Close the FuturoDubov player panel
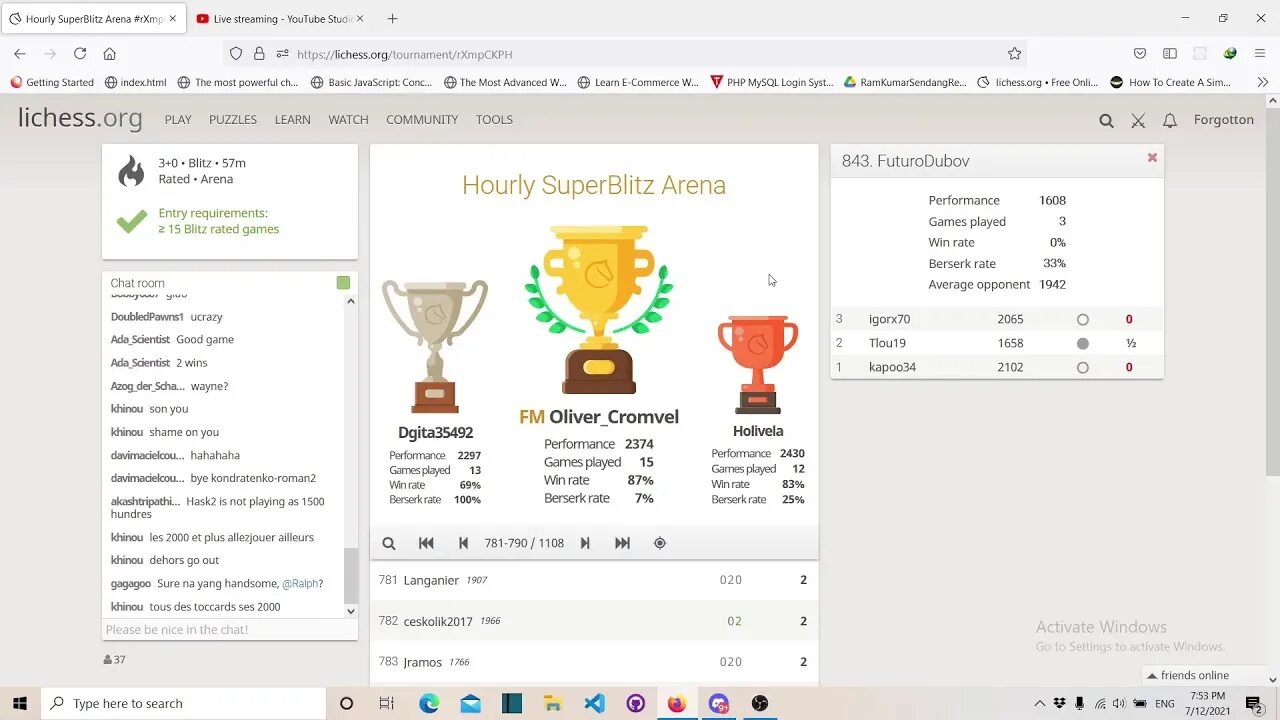The height and width of the screenshot is (720, 1280). [x=1152, y=158]
